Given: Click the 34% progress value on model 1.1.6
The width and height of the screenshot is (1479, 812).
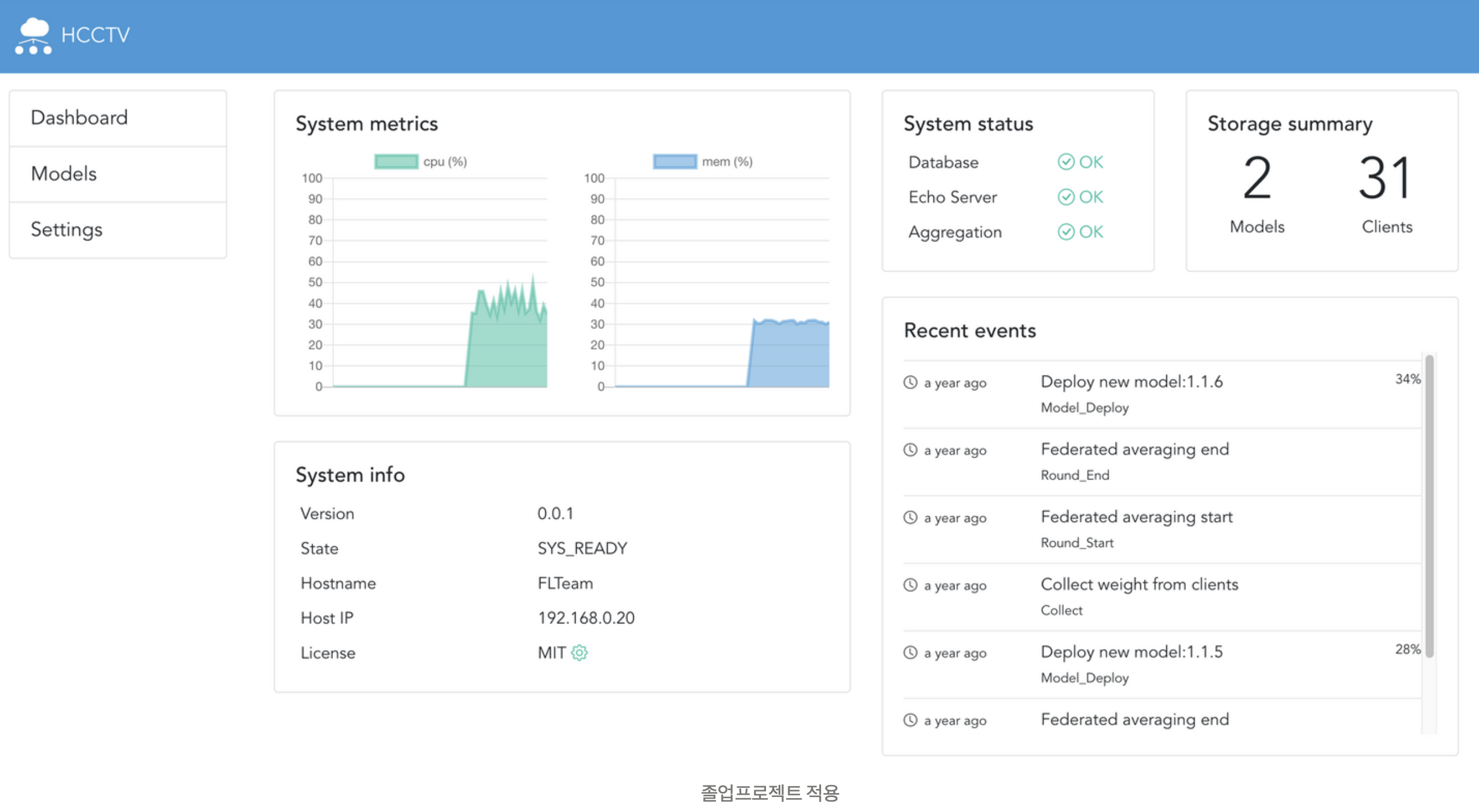Looking at the screenshot, I should pyautogui.click(x=1407, y=379).
